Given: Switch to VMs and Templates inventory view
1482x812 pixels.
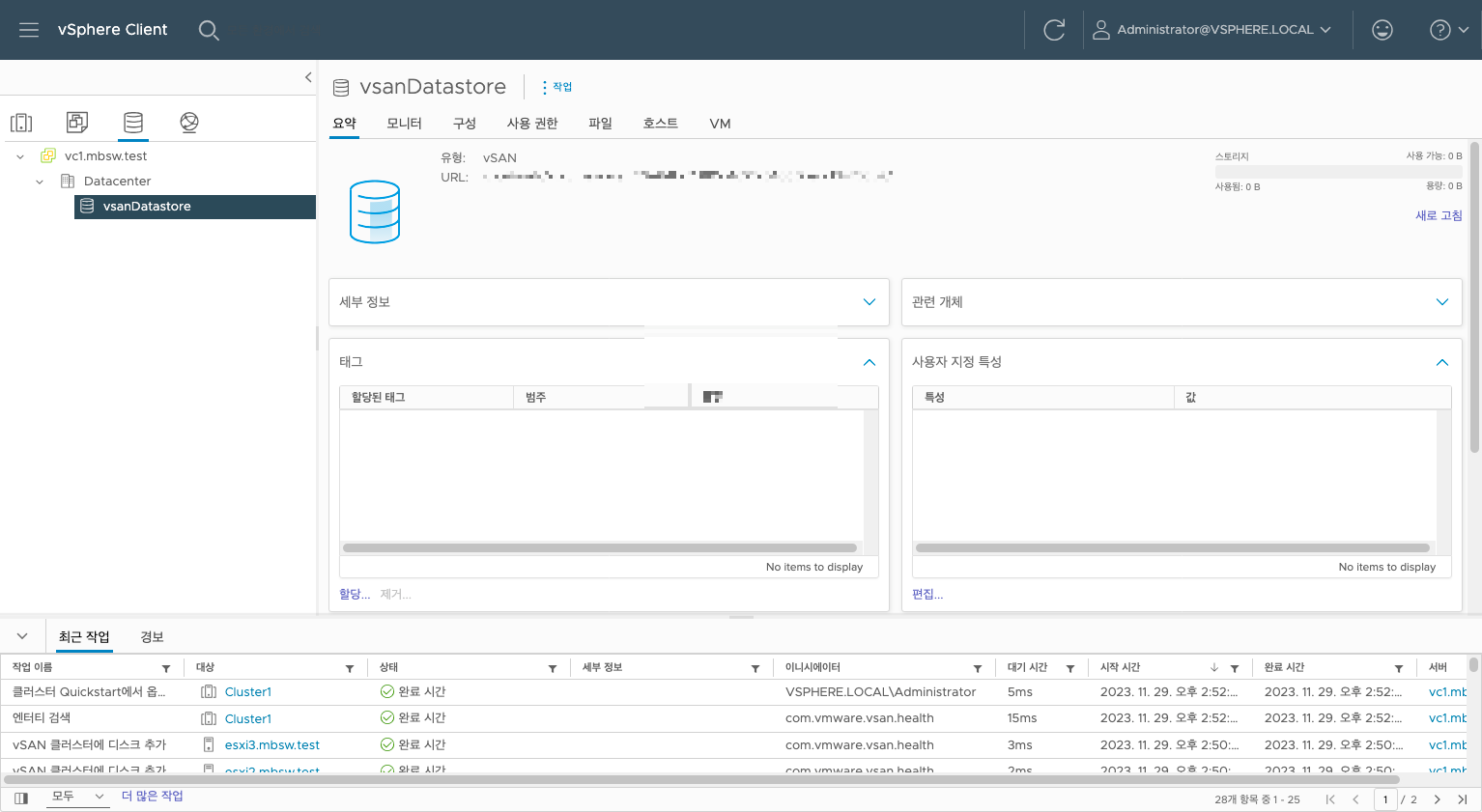Looking at the screenshot, I should [x=77, y=123].
